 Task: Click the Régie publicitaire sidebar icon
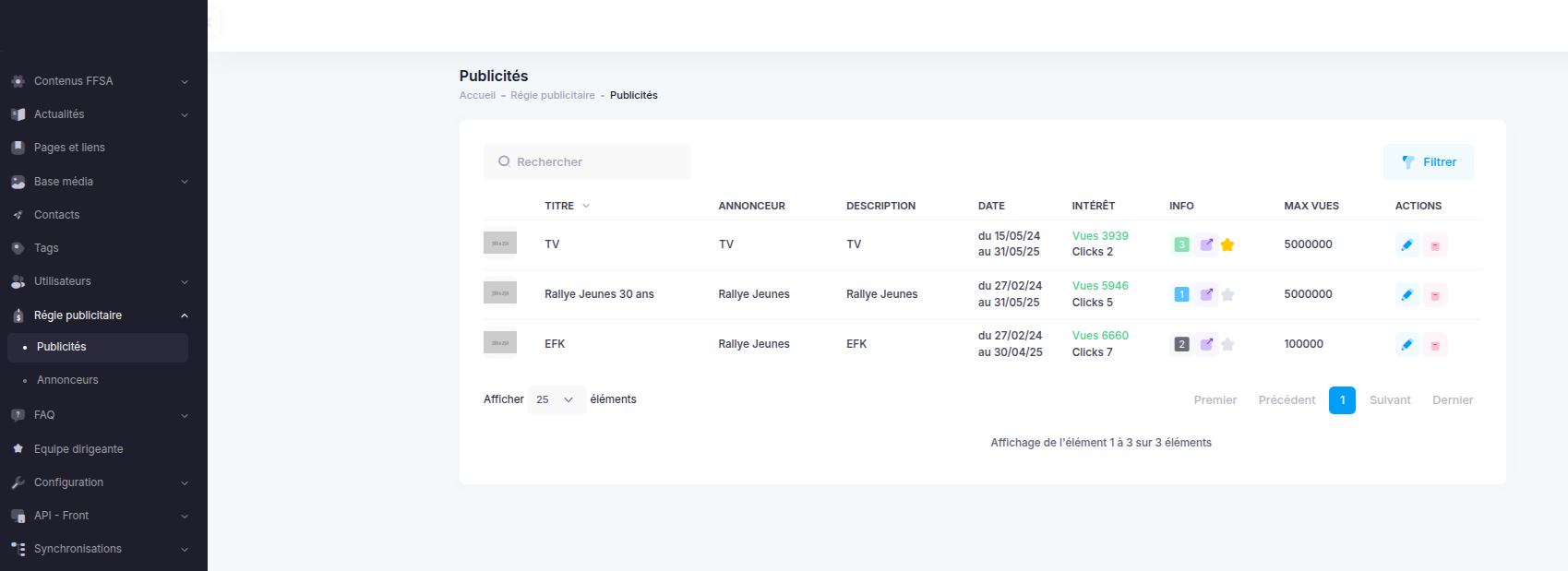coord(18,315)
